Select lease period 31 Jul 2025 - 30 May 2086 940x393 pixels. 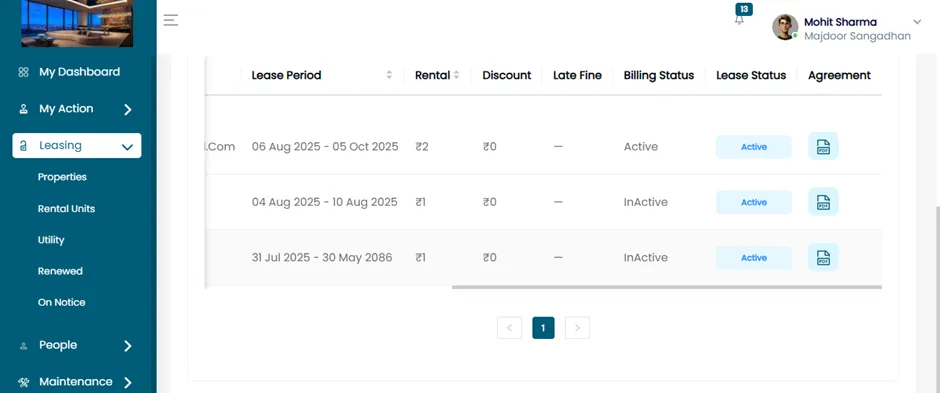coord(322,258)
